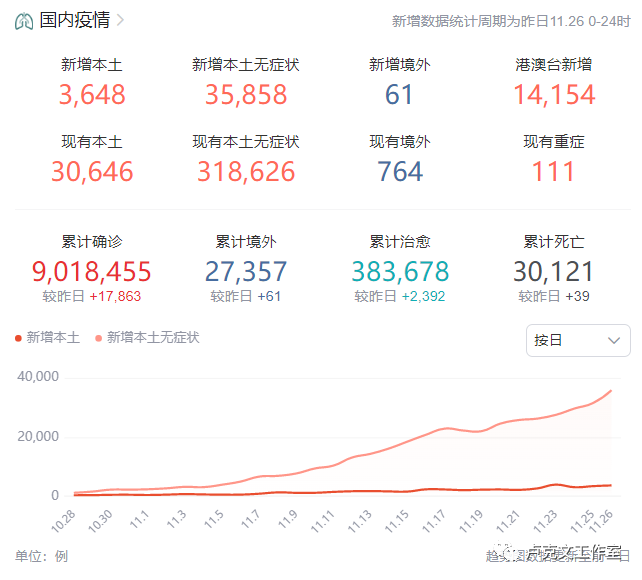Toggle the 新增本土 legend series
642x580 pixels.
click(48, 338)
